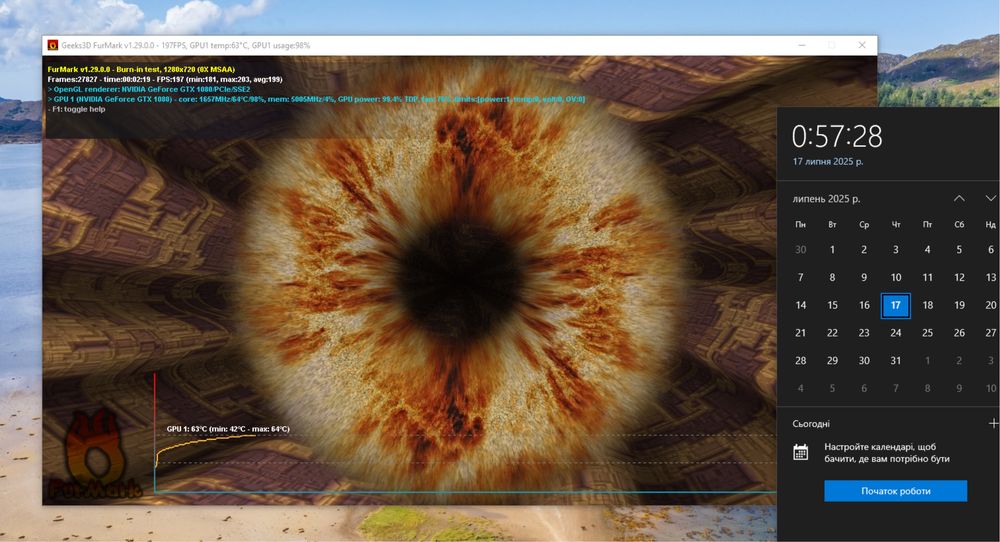The image size is (1000, 542).
Task: Select 9 July in the calendar
Action: point(864,277)
